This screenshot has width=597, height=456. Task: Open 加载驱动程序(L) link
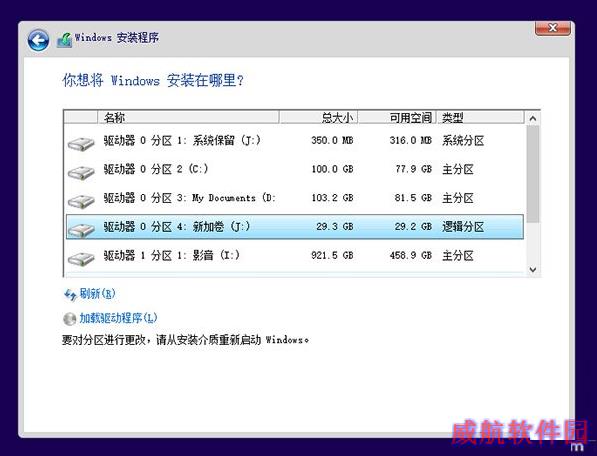tap(118, 318)
